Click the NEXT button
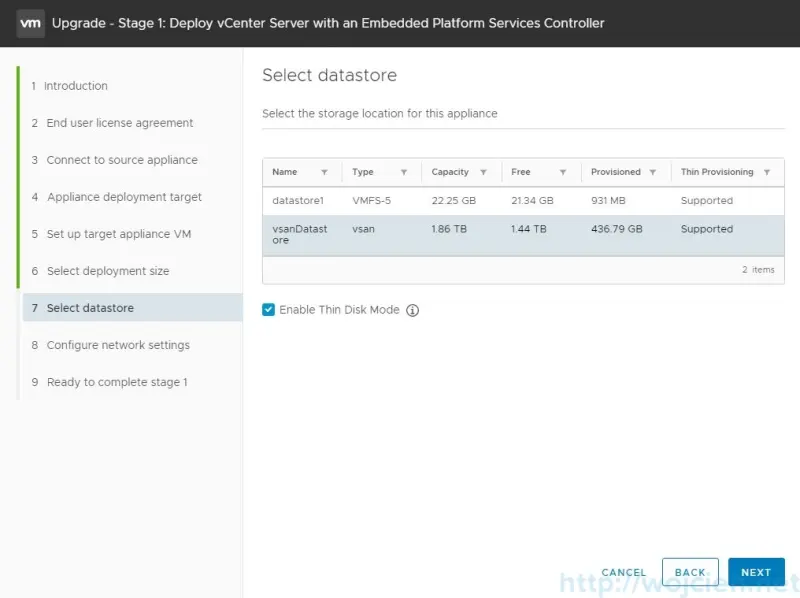800x598 pixels. tap(756, 572)
